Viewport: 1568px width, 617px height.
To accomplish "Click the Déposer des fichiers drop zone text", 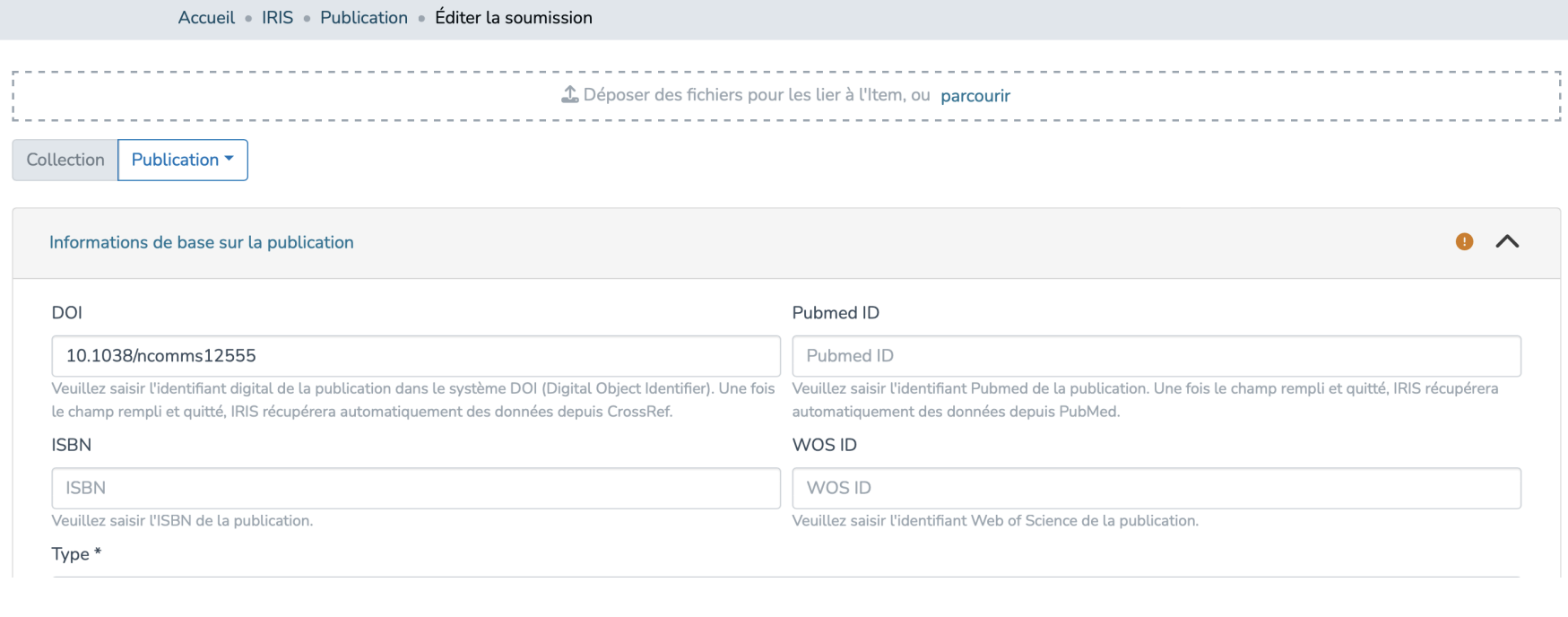I will pos(756,95).
